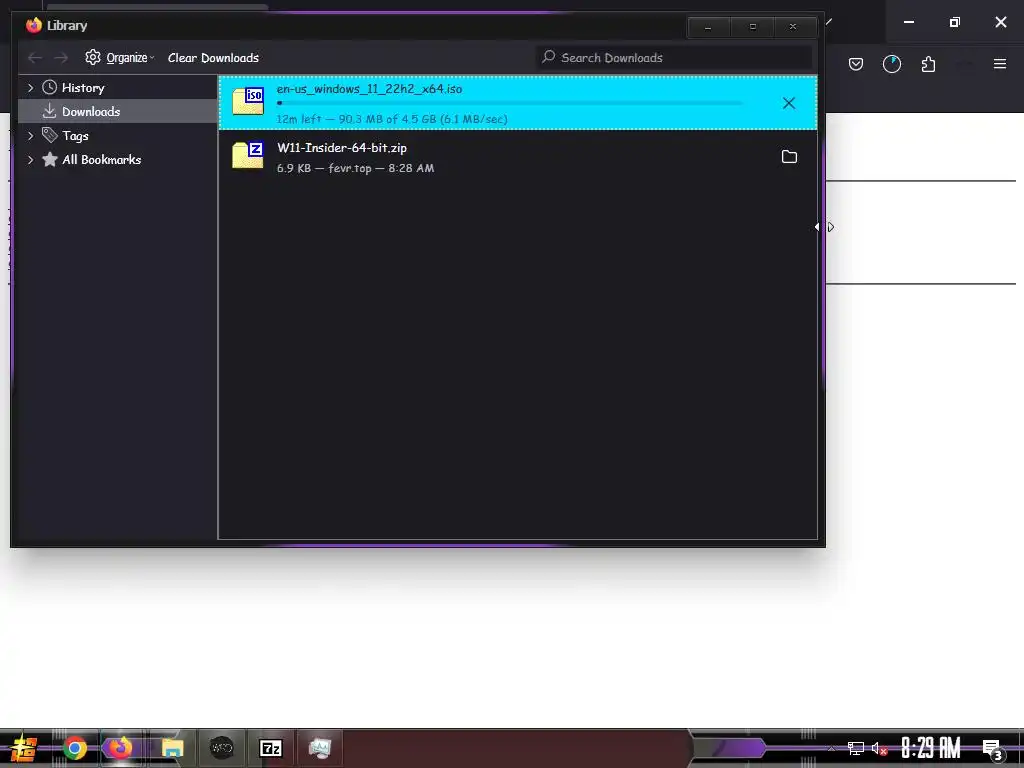The width and height of the screenshot is (1024, 768).
Task: Open Firefox extensions puzzle icon
Action: [928, 64]
